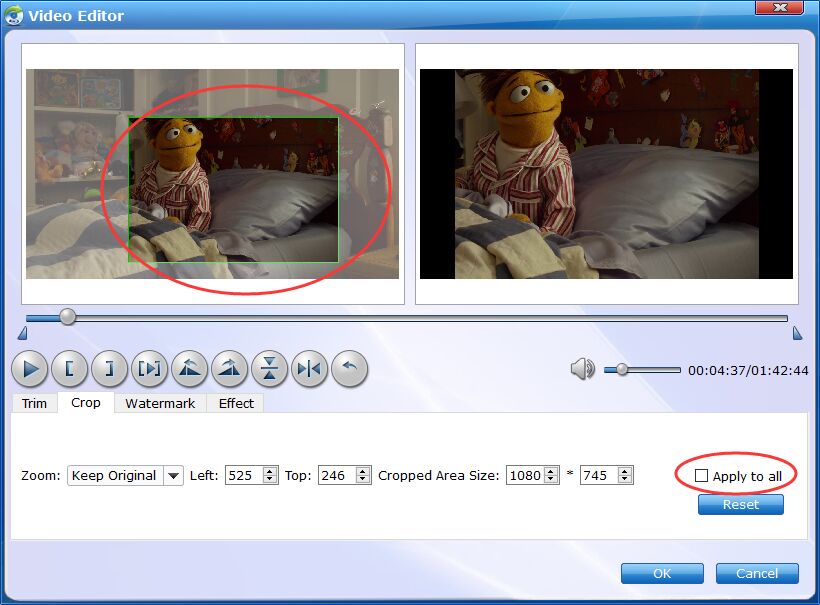Click the Video Editor app logo
Image resolution: width=820 pixels, height=605 pixels.
(14, 15)
